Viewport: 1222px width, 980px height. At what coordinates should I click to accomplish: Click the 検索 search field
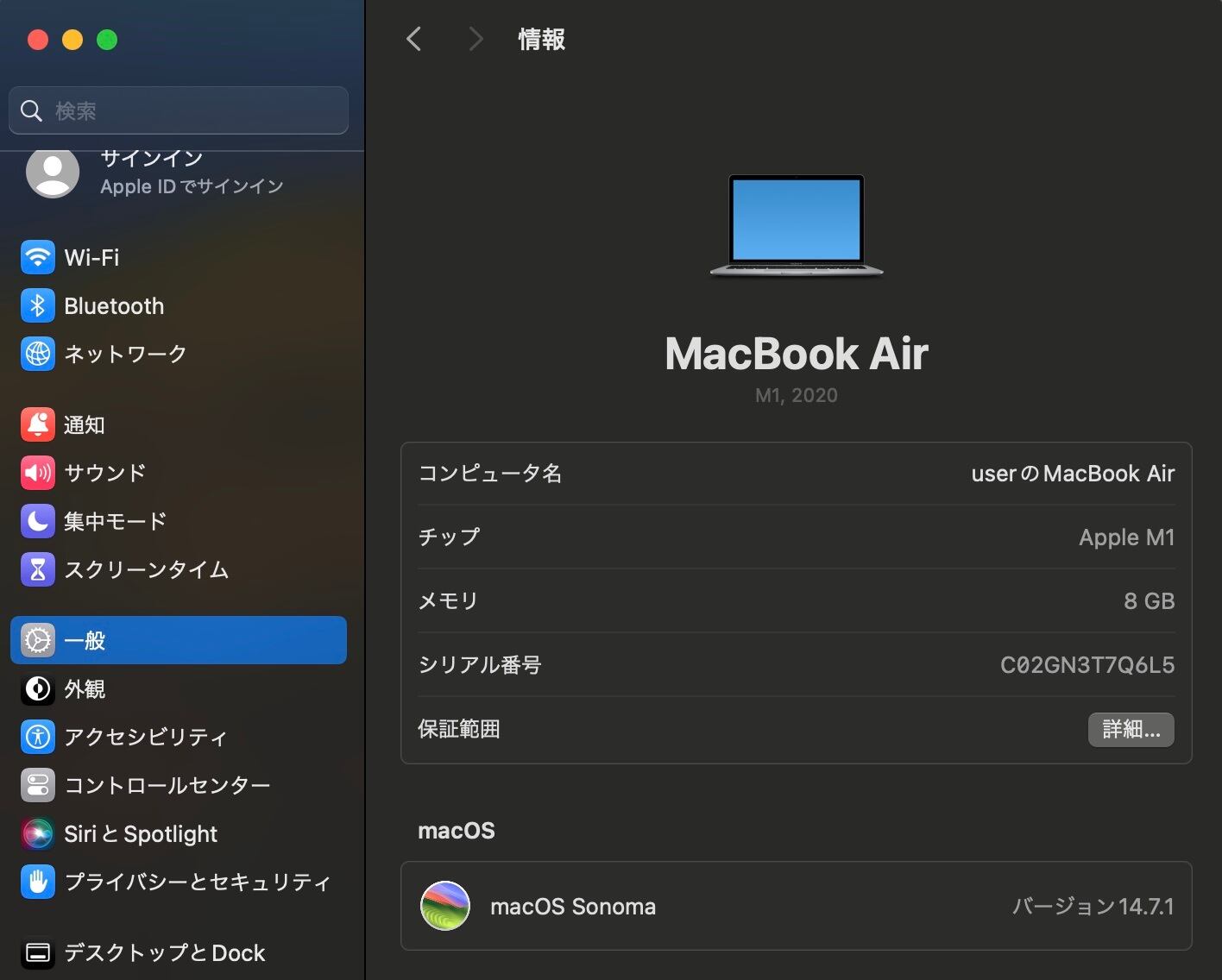click(x=179, y=110)
